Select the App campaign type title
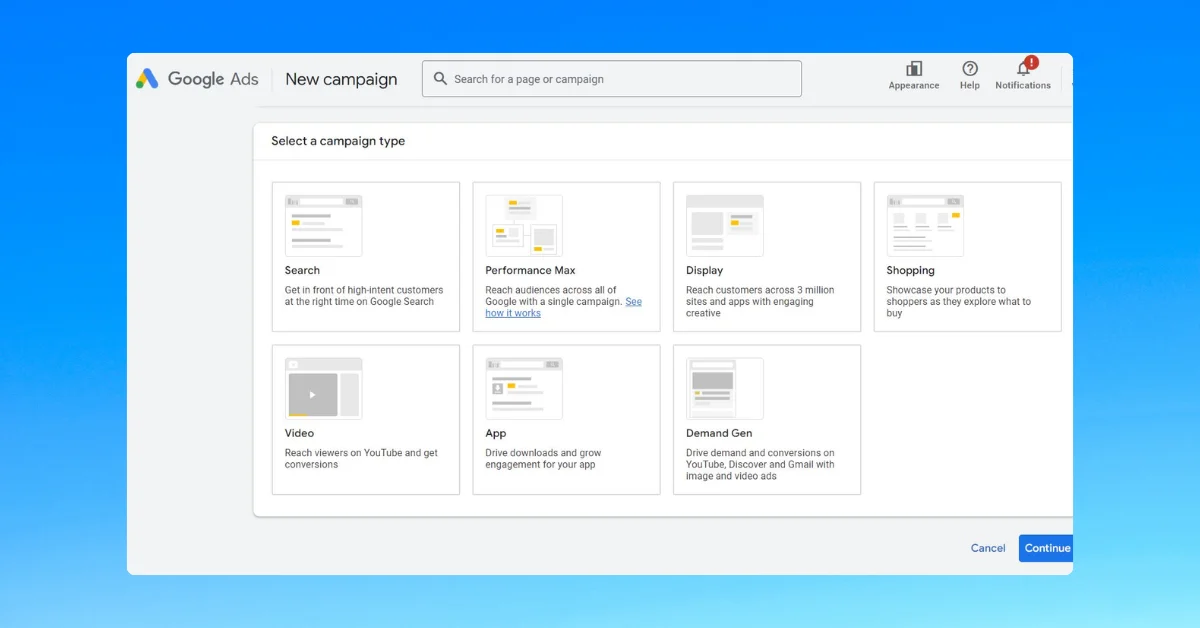 [x=496, y=433]
